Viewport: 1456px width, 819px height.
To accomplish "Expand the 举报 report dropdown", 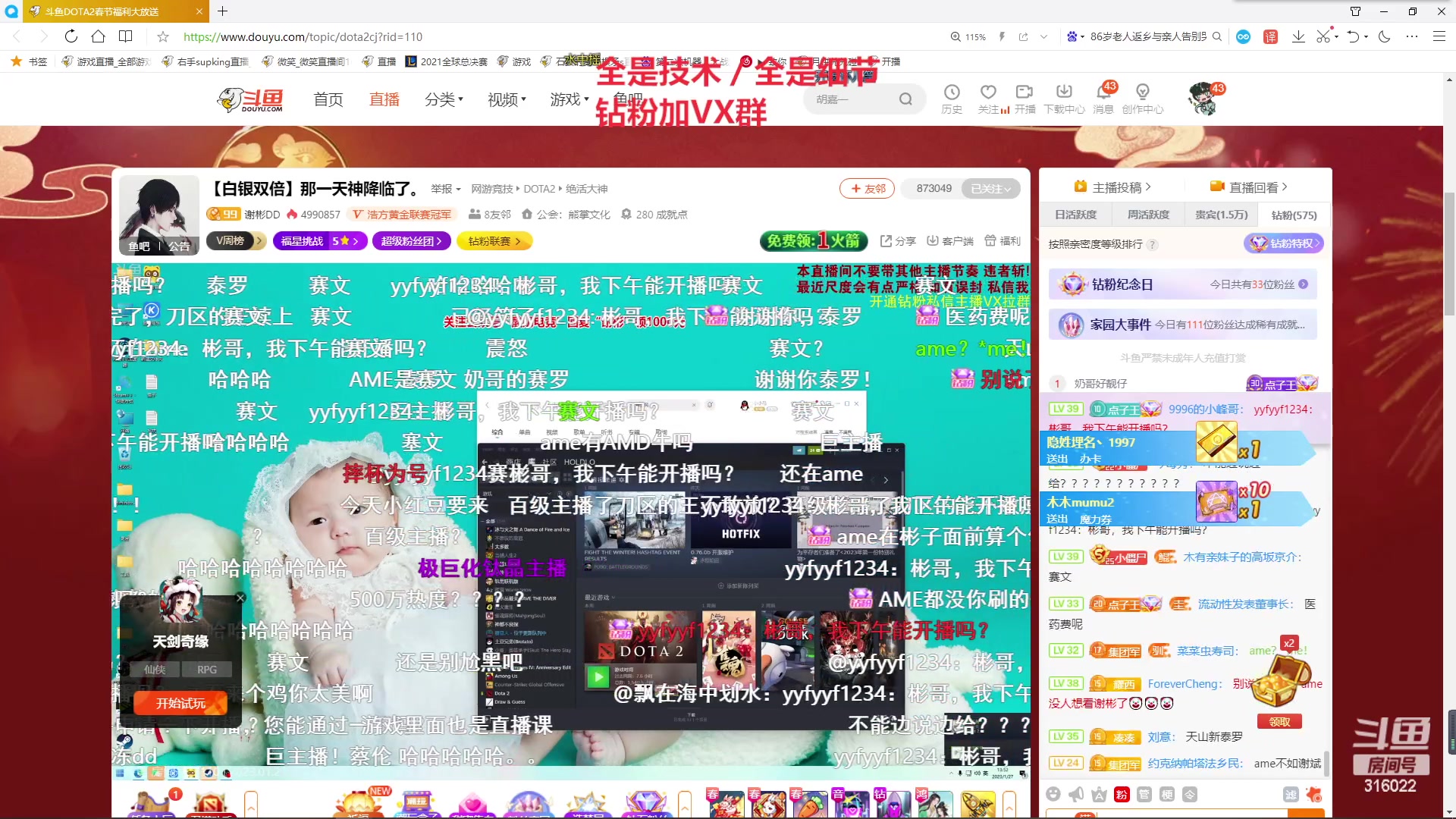I will point(446,189).
